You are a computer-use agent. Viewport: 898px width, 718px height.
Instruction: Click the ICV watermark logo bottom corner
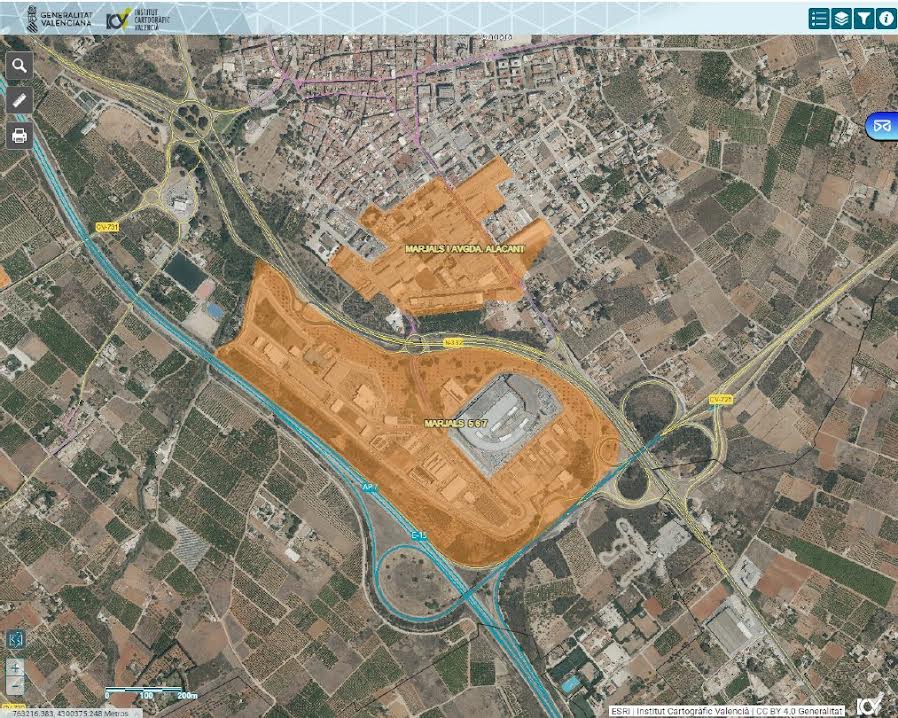pos(871,703)
